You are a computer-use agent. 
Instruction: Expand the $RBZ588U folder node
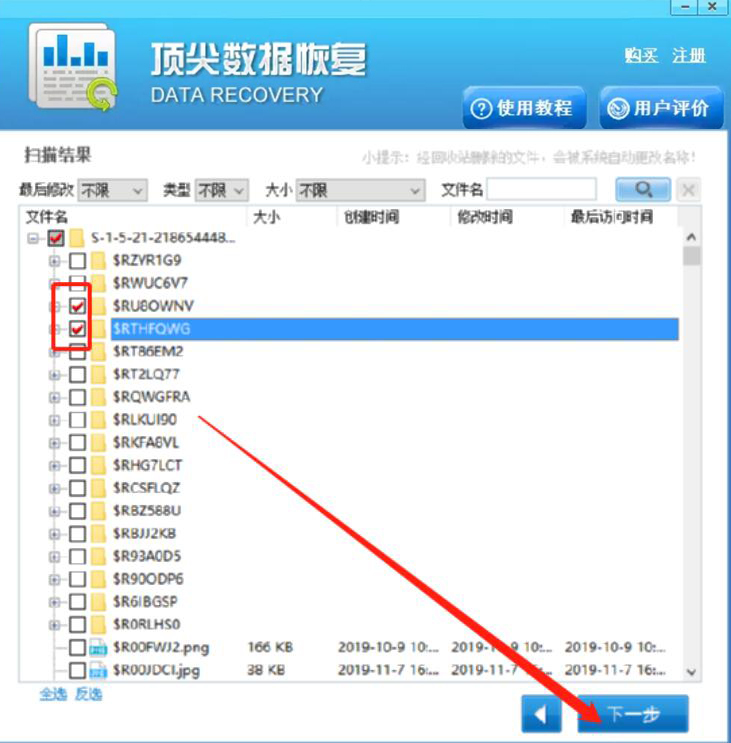(54, 511)
